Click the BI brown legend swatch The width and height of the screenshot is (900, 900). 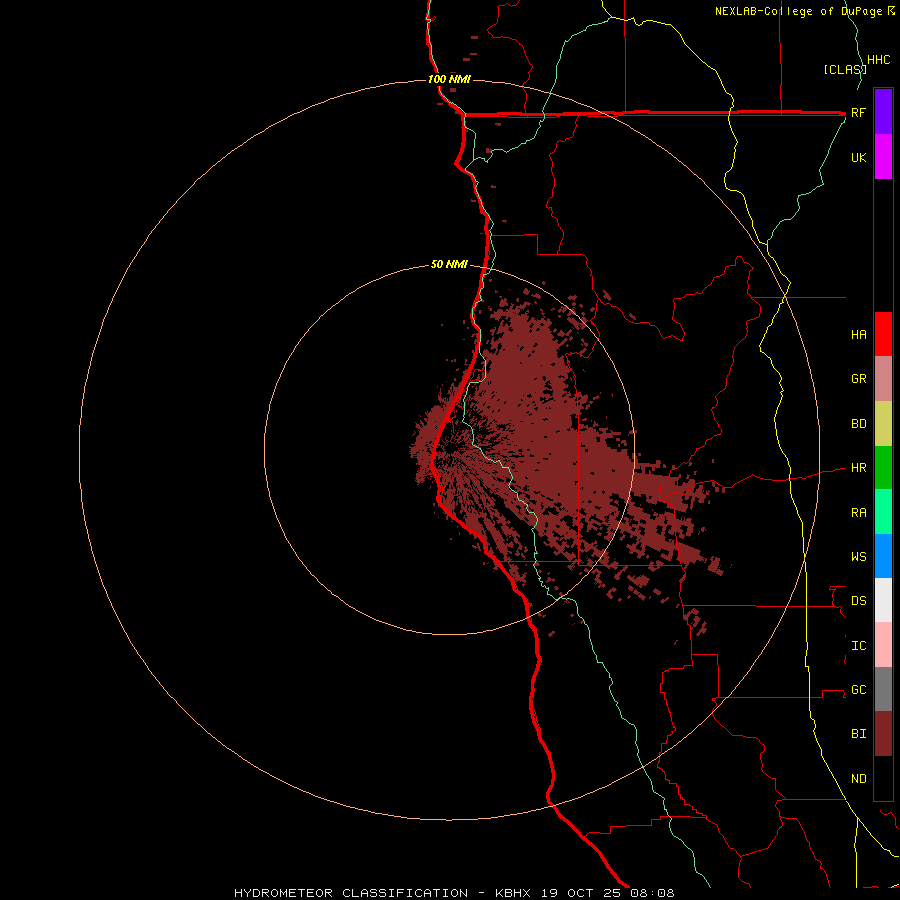pos(883,734)
